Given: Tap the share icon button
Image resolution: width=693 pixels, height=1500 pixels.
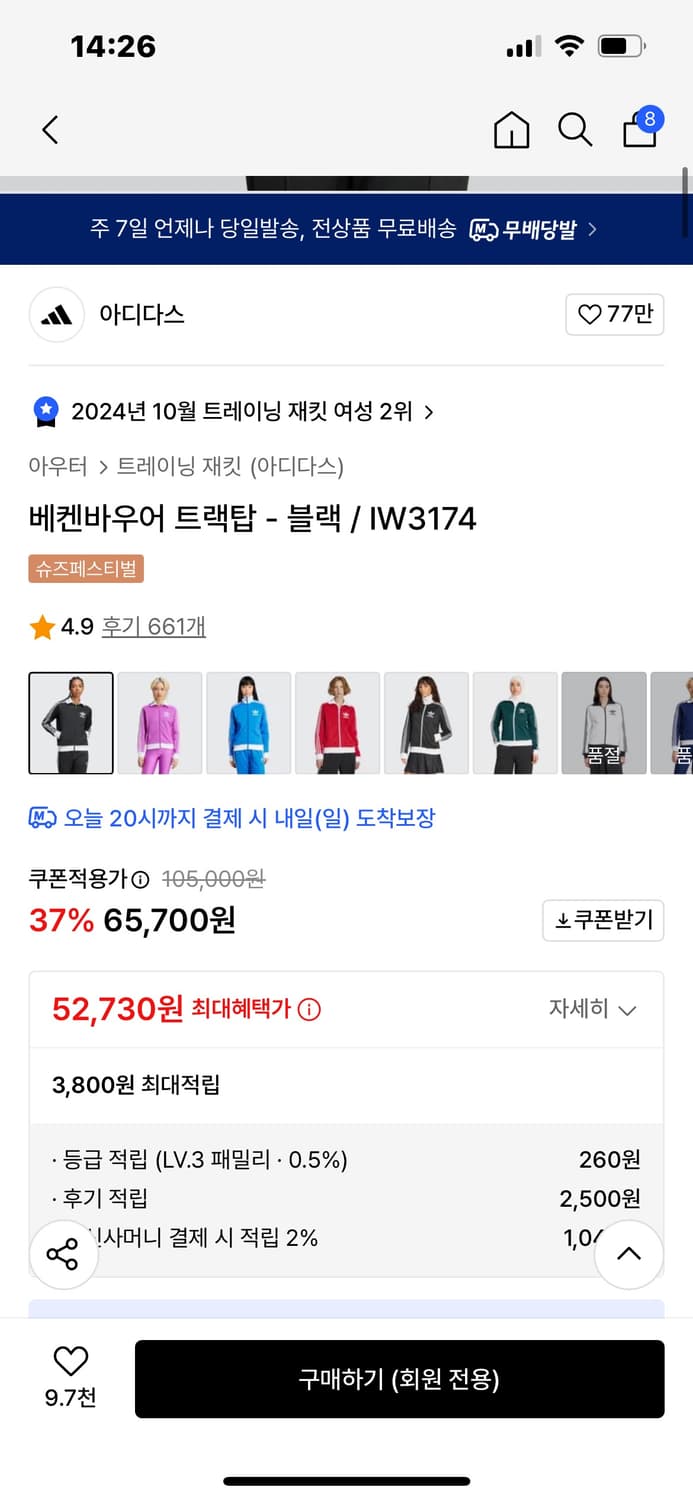Looking at the screenshot, I should pyautogui.click(x=63, y=1254).
